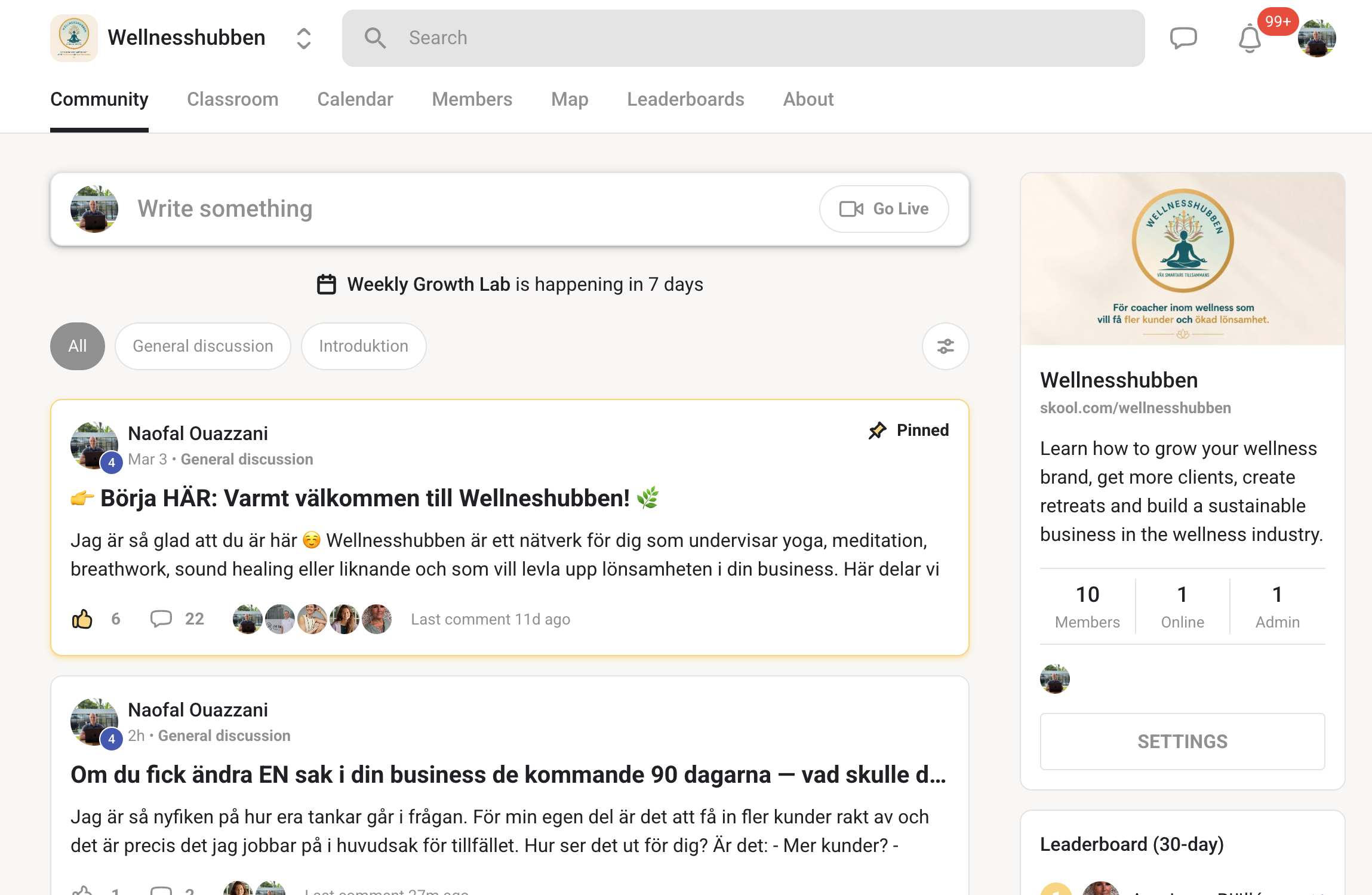Open the notifications bell
Image resolution: width=1372 pixels, height=895 pixels.
tap(1249, 39)
